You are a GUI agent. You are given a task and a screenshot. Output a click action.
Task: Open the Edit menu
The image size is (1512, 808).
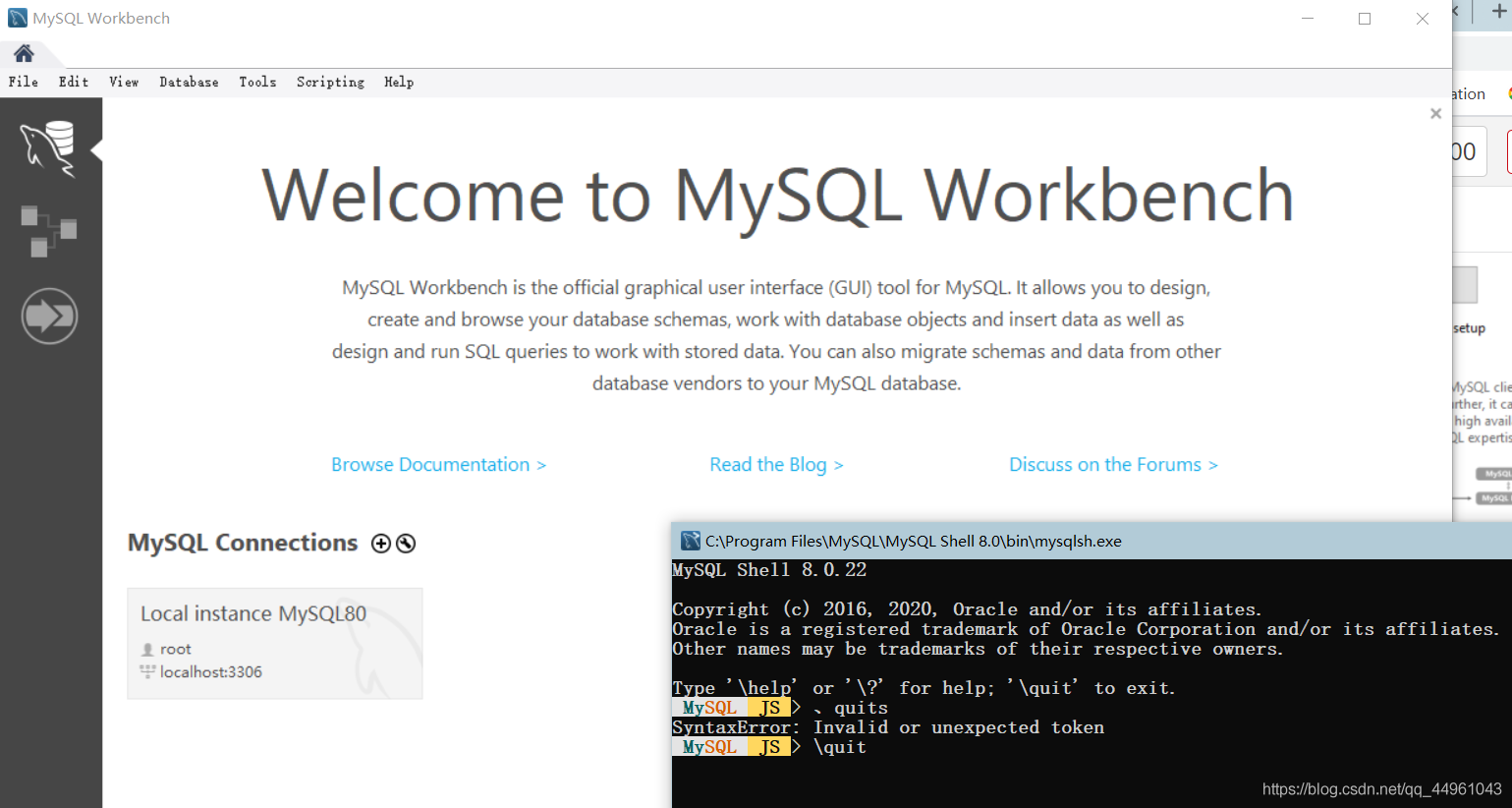pos(74,83)
